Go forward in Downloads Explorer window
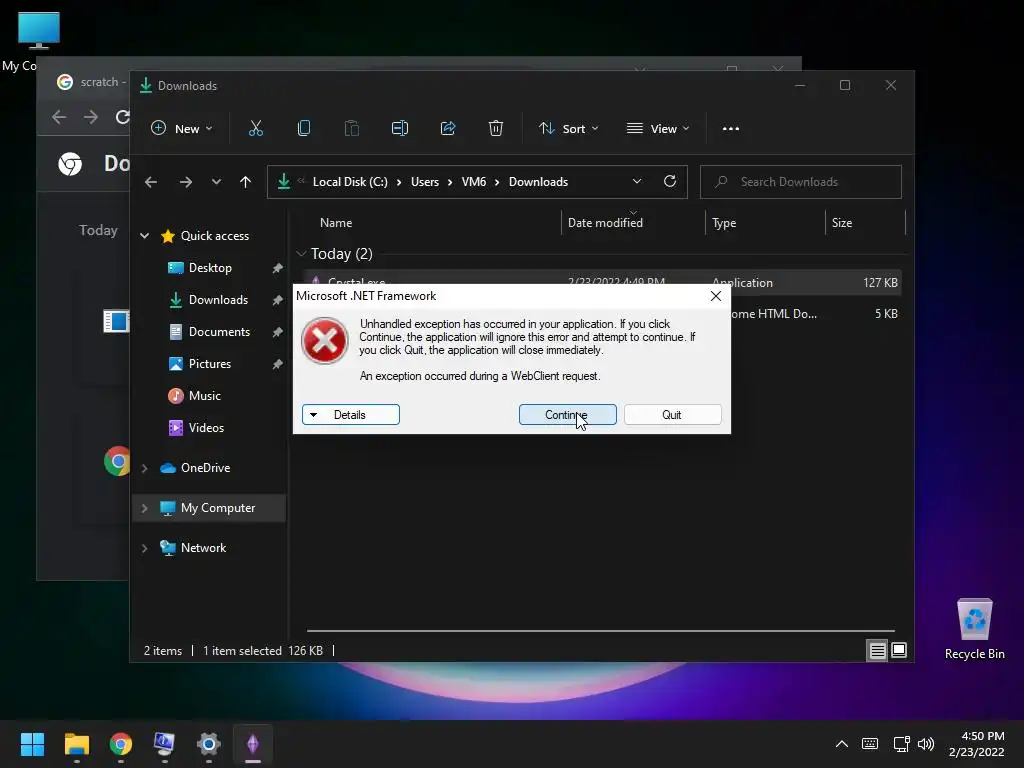1024x768 pixels. click(x=186, y=182)
